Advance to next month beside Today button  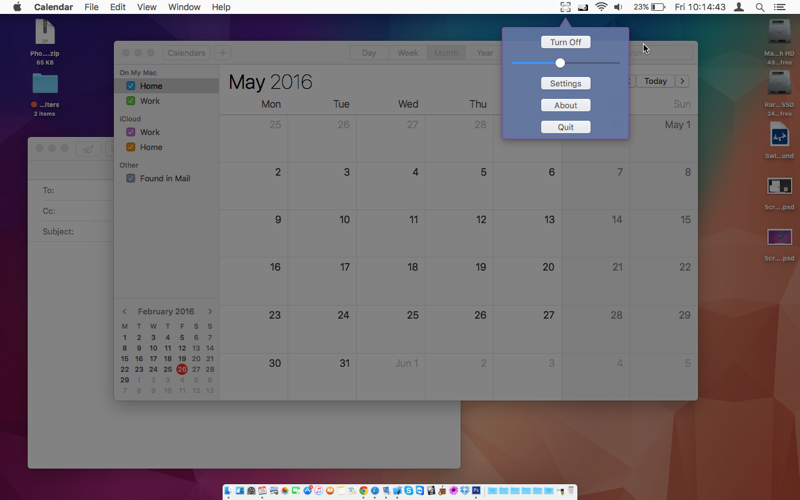click(x=682, y=81)
